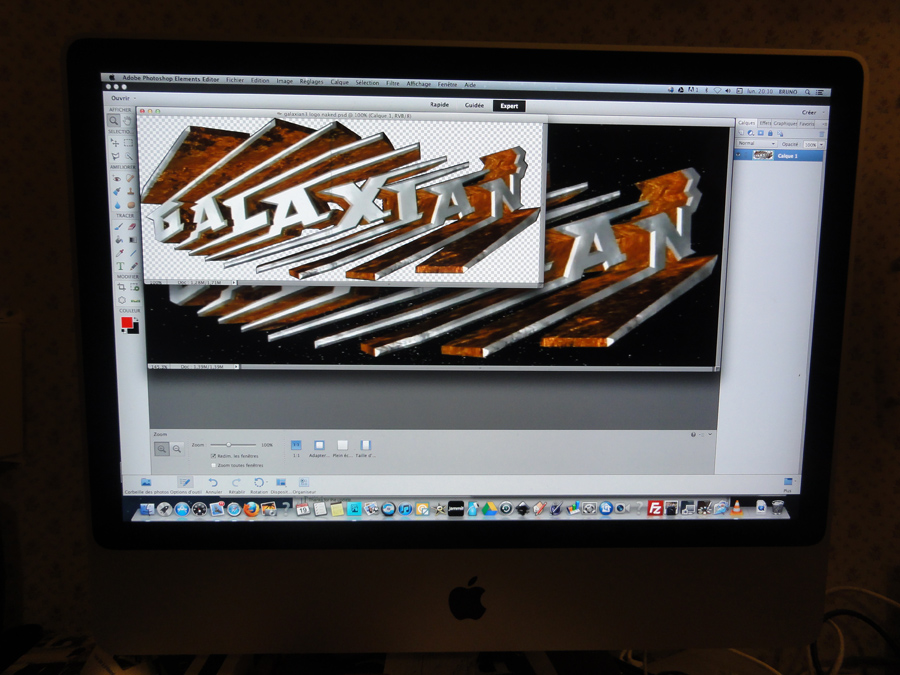Screen dimensions: 900x675
Task: Select the Eraser tool
Action: point(132,226)
